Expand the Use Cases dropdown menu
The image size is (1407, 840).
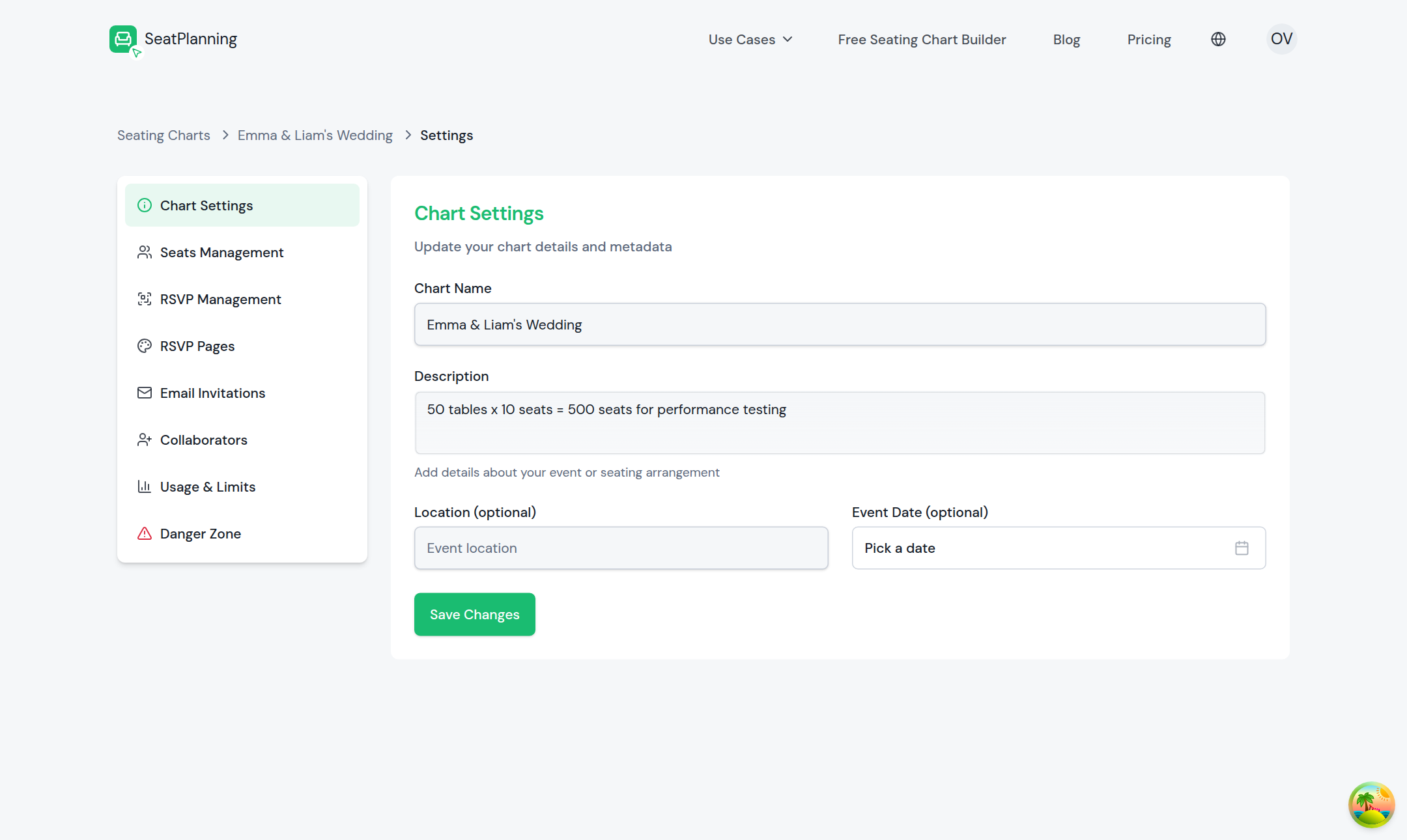tap(750, 39)
